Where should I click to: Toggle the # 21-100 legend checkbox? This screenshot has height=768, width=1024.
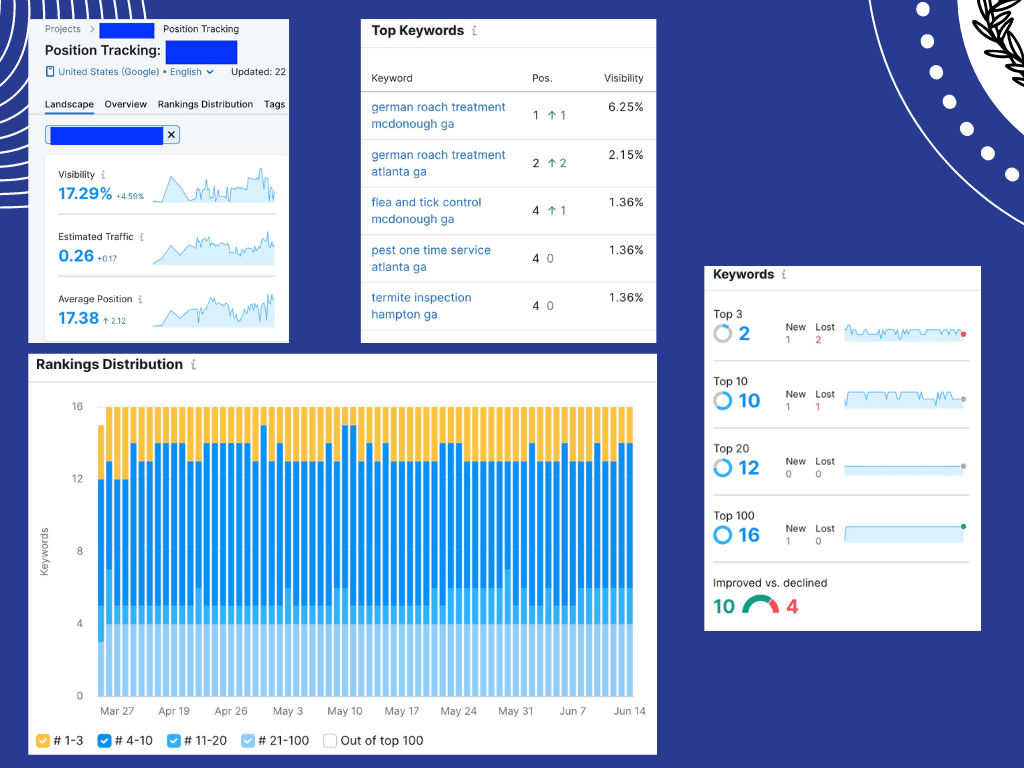coord(248,741)
